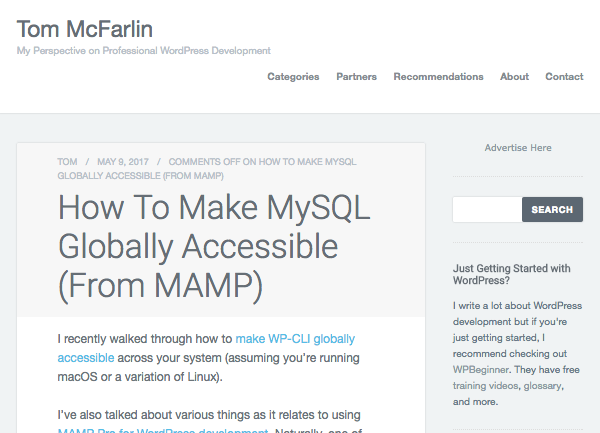Follow the 'make WP-CLI globally accessible' link
600x433 pixels.
(295, 339)
